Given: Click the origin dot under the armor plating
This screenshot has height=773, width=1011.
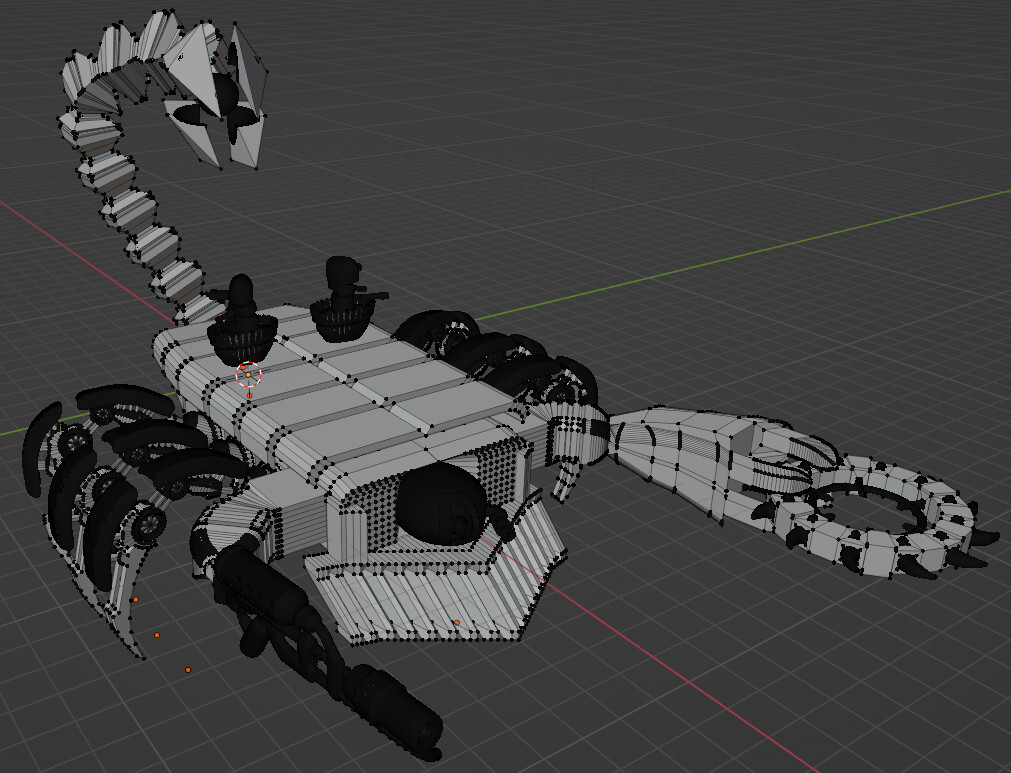Looking at the screenshot, I should click(459, 621).
